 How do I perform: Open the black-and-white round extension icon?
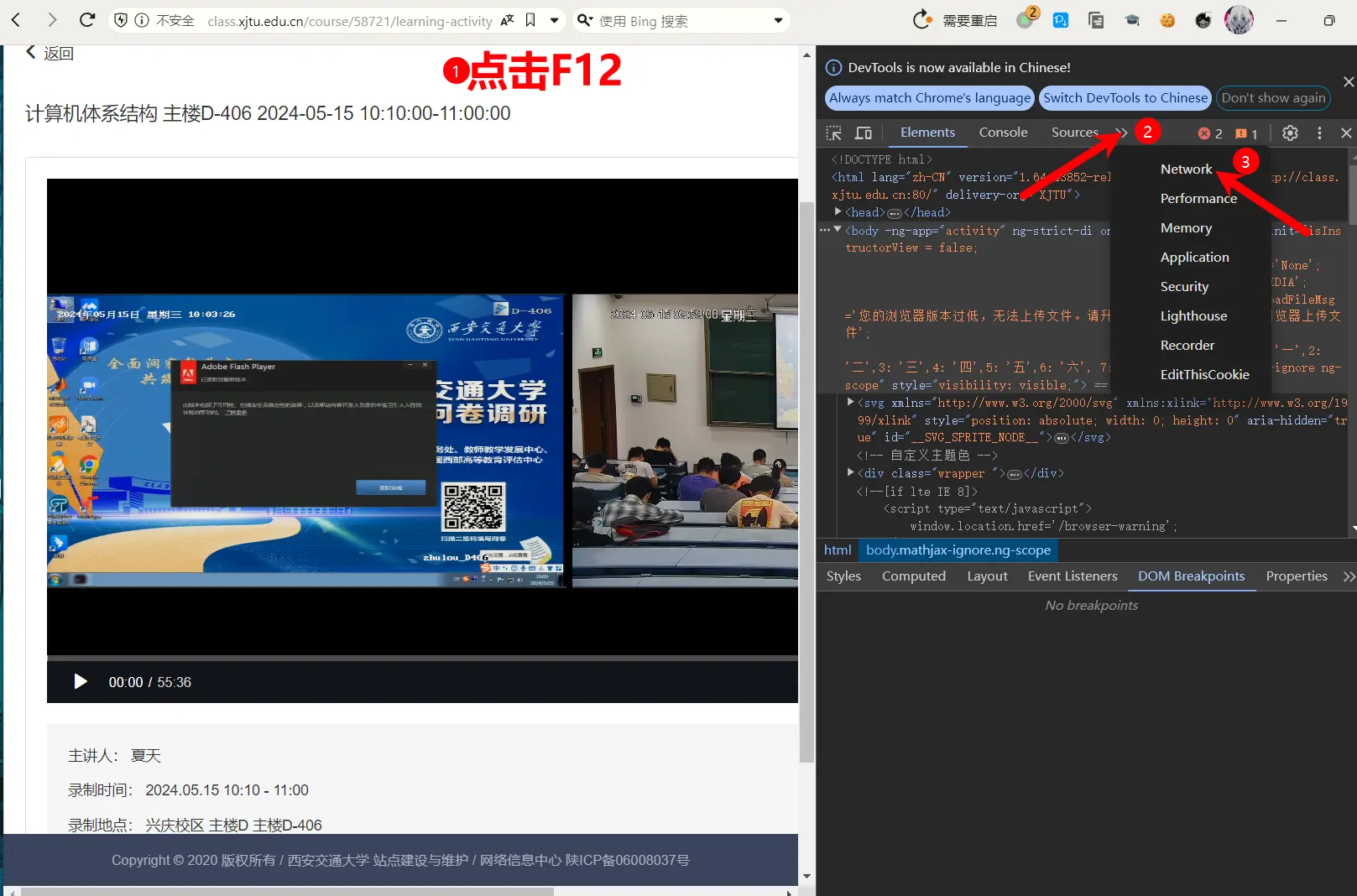click(1203, 20)
